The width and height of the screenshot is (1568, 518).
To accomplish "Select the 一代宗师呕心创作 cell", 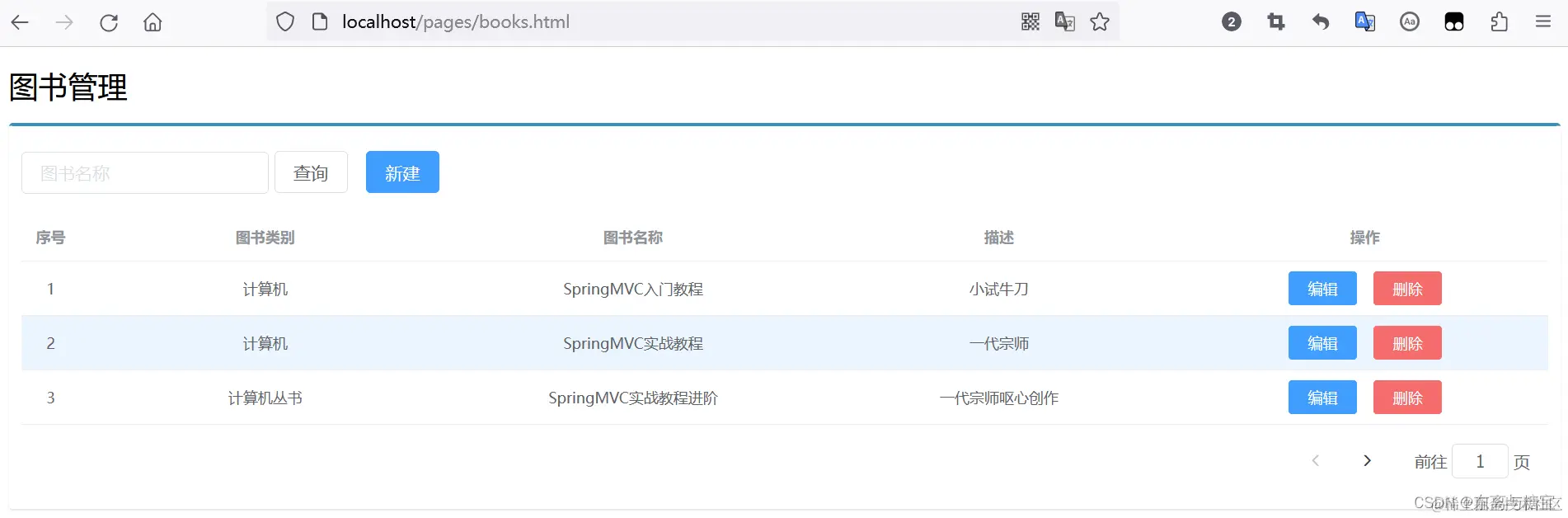I will coord(999,398).
